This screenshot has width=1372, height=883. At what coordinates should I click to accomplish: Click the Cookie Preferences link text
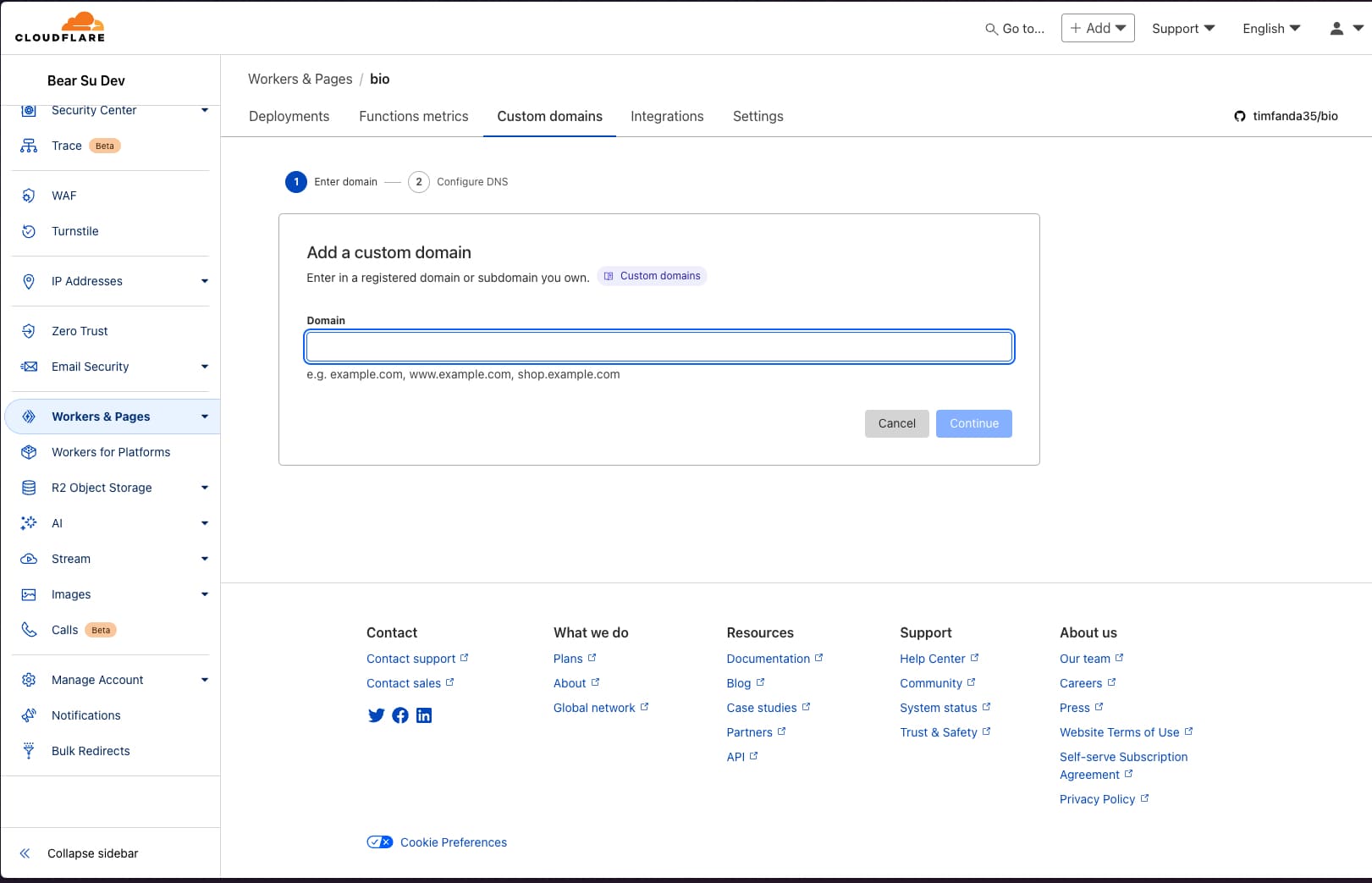coord(454,842)
